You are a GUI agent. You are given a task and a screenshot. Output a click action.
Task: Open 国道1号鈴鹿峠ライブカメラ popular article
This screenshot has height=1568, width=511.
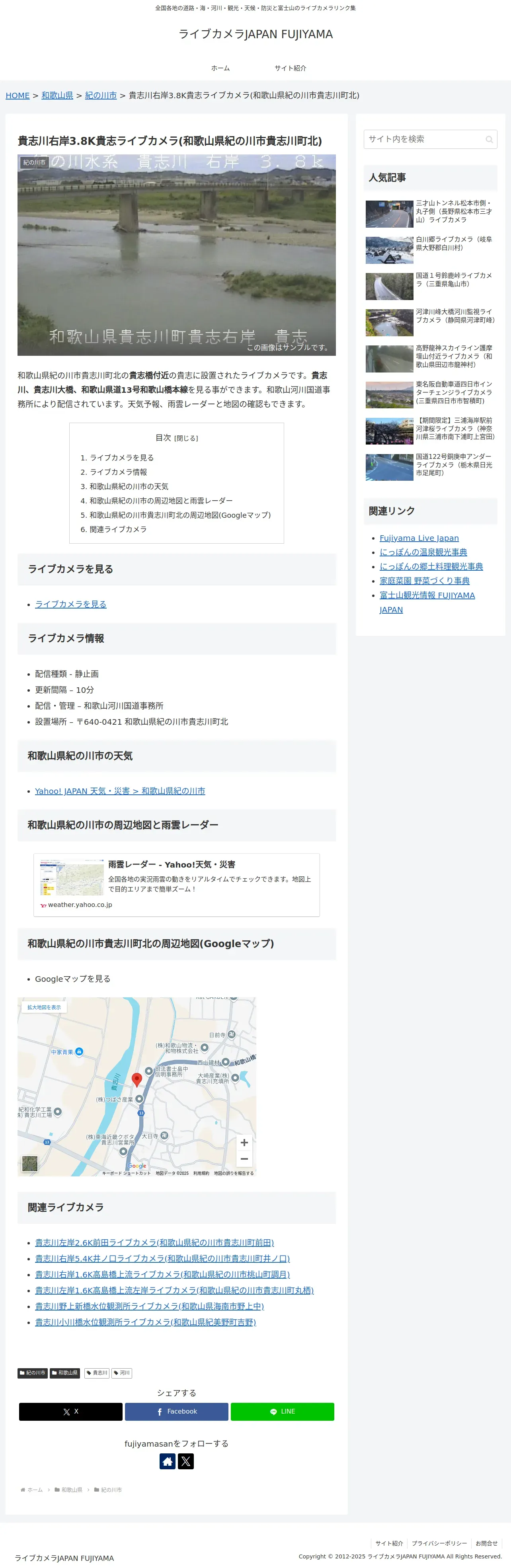(431, 286)
